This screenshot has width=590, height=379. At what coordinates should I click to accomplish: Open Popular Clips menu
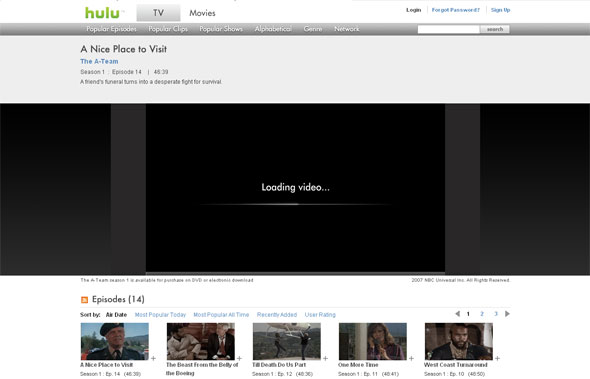[x=168, y=29]
